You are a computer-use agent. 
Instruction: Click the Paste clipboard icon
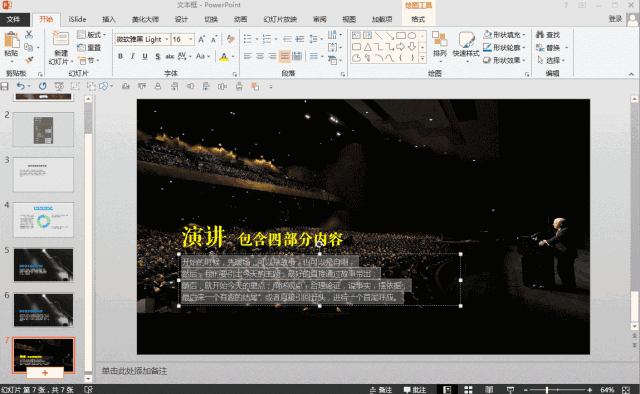tap(11, 41)
